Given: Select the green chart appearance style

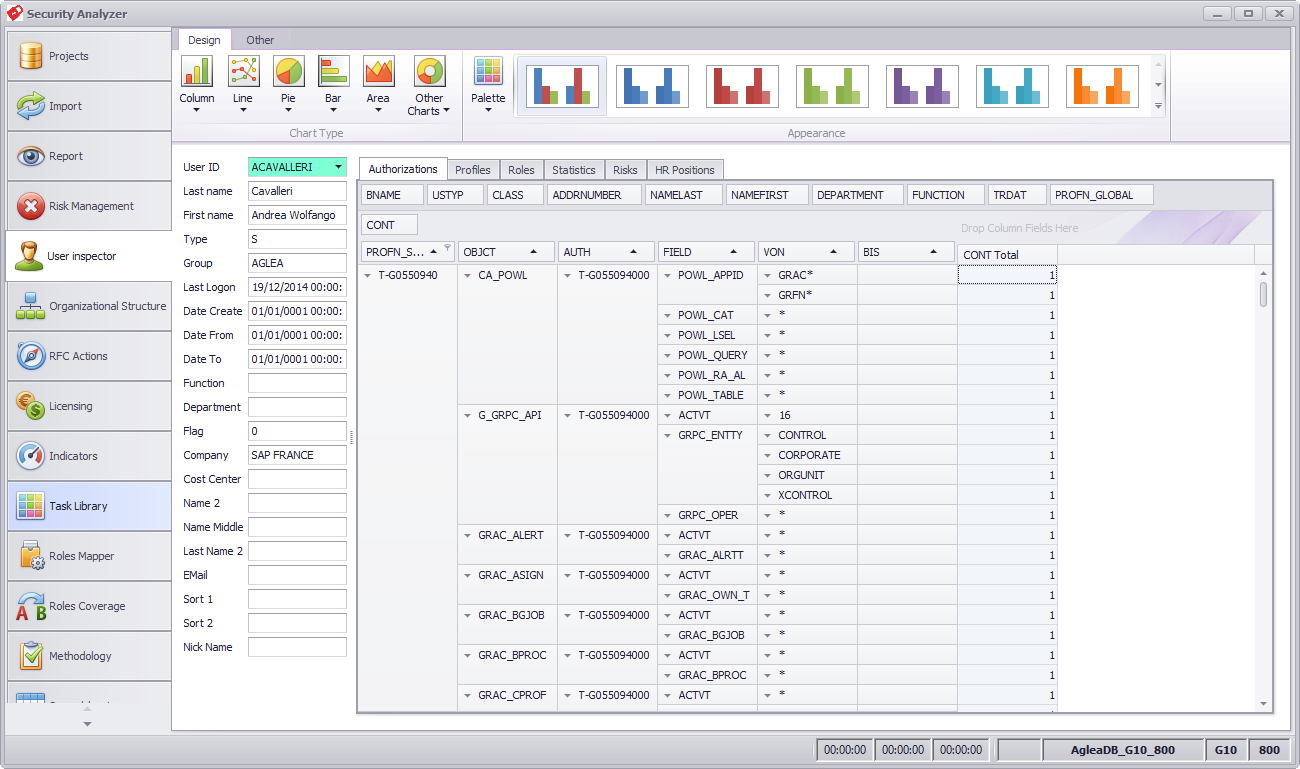Looking at the screenshot, I should click(x=832, y=86).
